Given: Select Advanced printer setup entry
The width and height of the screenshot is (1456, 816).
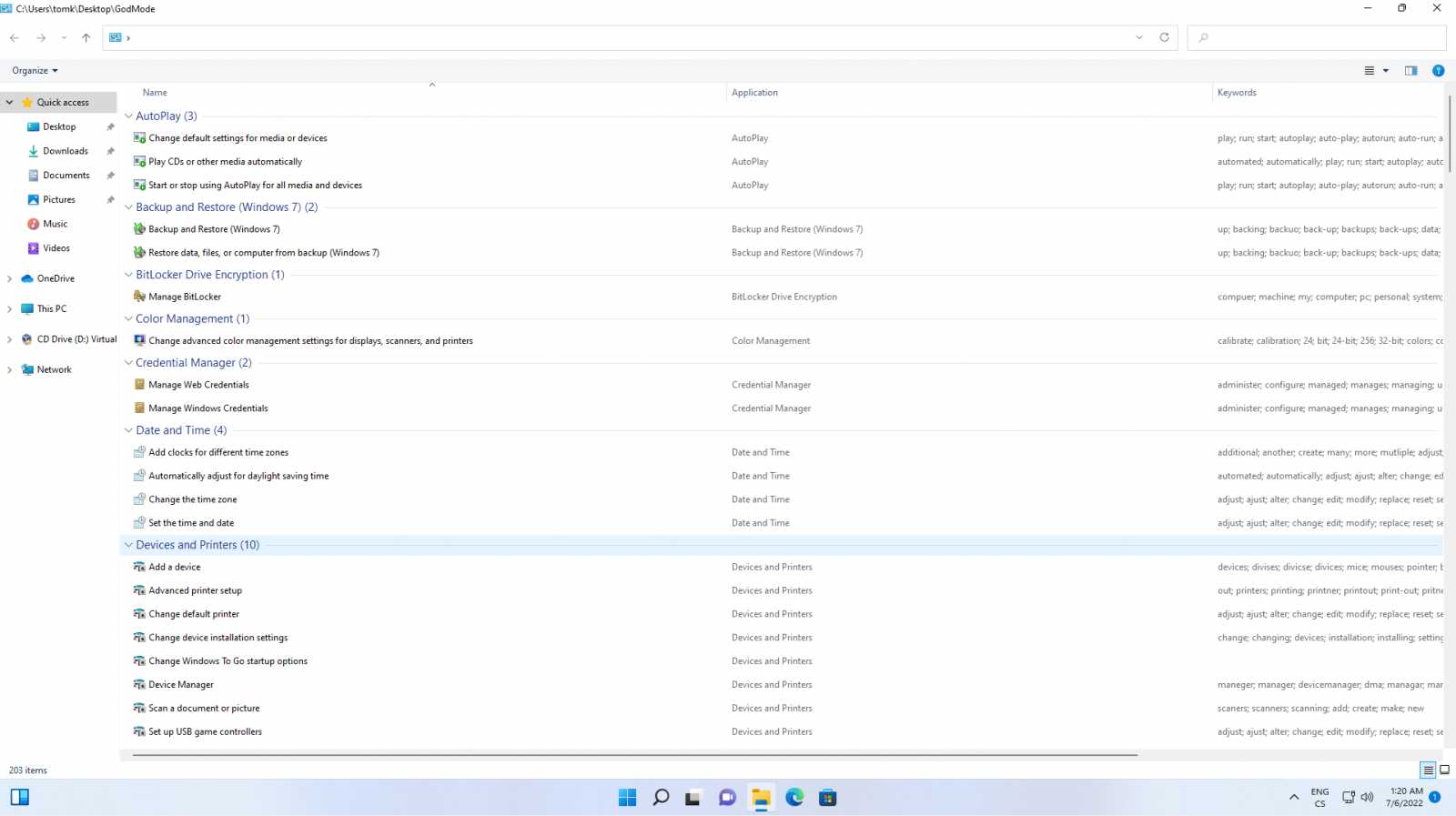Looking at the screenshot, I should (x=196, y=590).
